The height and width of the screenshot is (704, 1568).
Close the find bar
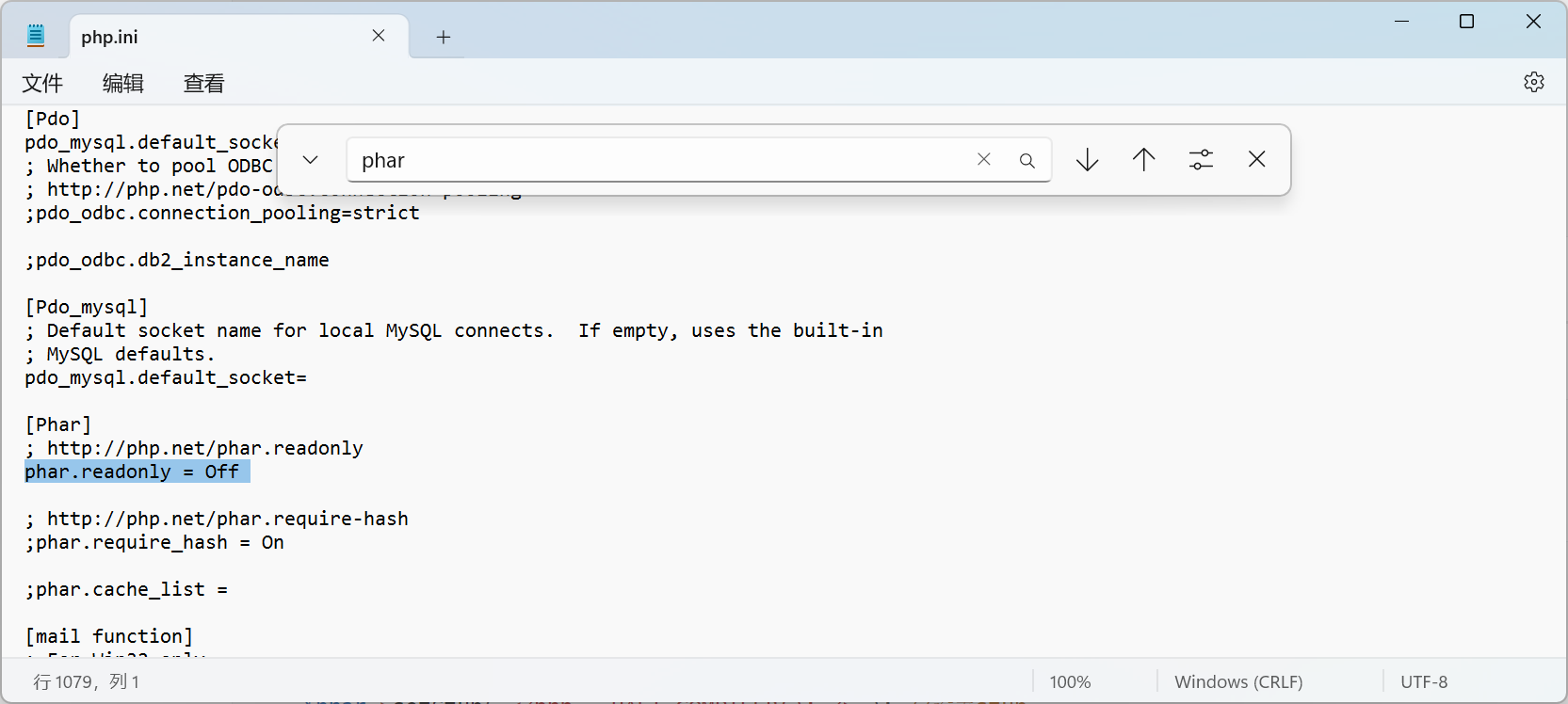[1257, 160]
